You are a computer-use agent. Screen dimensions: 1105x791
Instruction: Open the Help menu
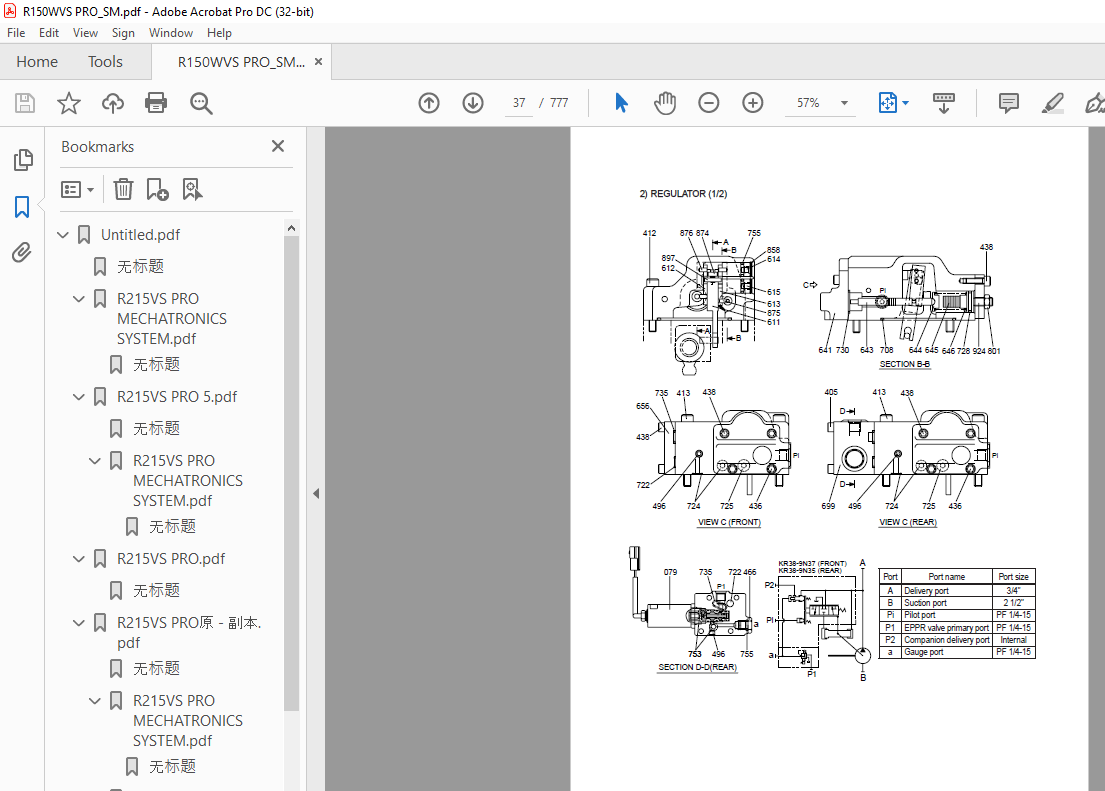click(x=219, y=33)
